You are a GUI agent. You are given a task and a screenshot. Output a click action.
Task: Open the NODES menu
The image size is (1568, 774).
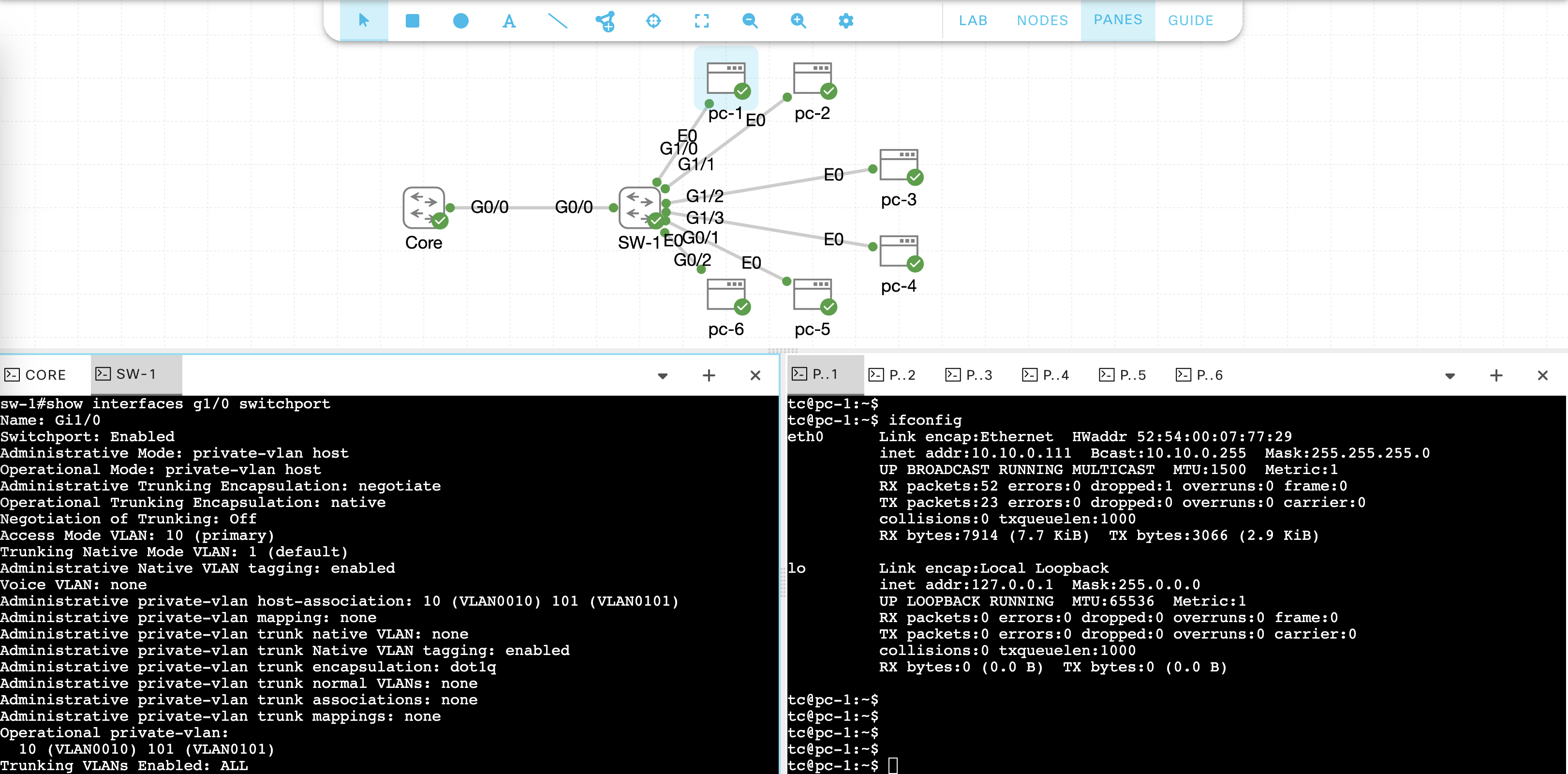pos(1042,21)
